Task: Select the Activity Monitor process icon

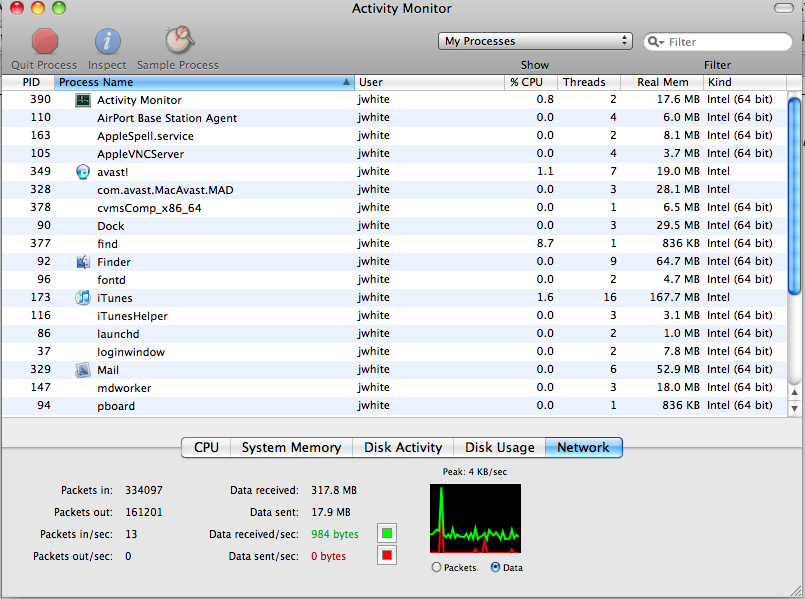Action: point(83,100)
